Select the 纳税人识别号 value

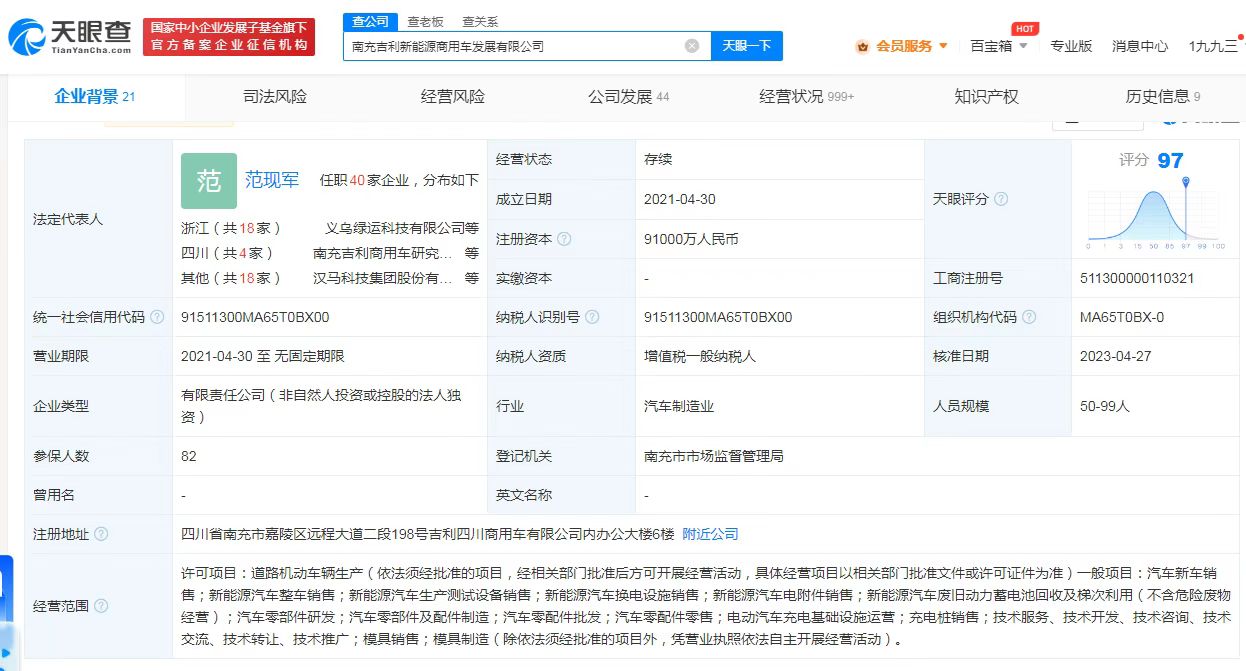click(x=718, y=317)
